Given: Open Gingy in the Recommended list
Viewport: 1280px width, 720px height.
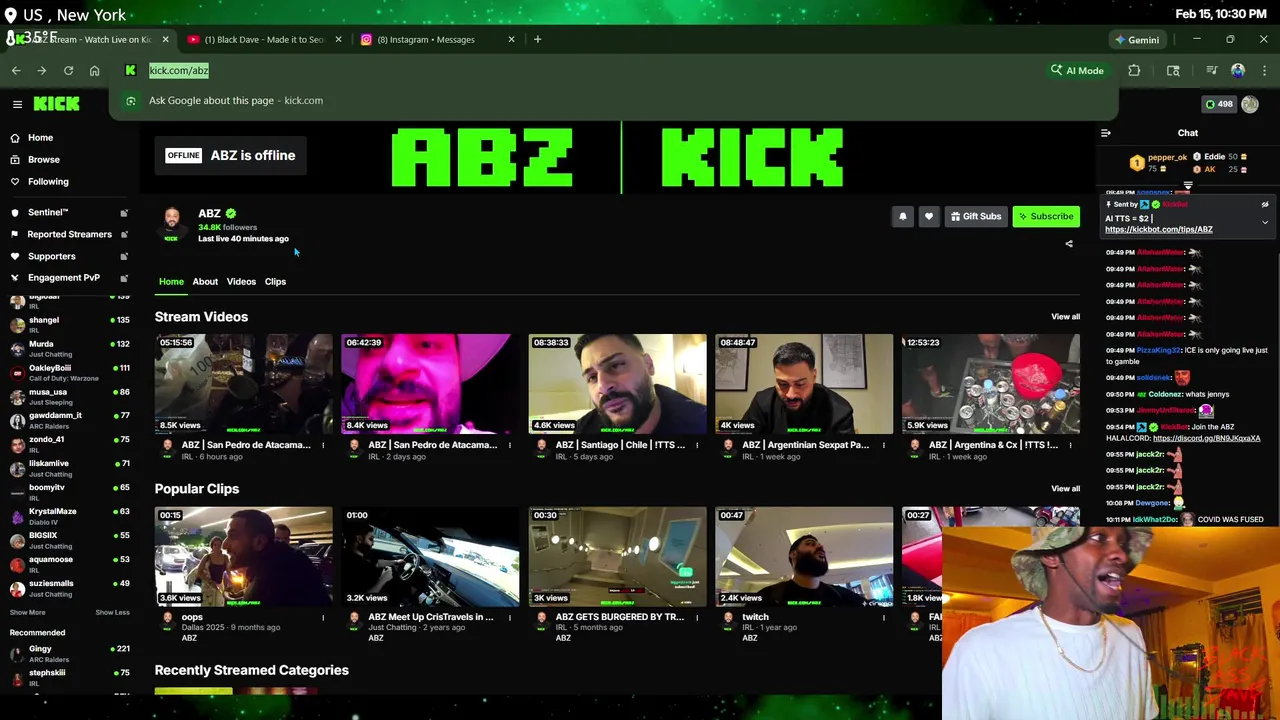Looking at the screenshot, I should (69, 653).
